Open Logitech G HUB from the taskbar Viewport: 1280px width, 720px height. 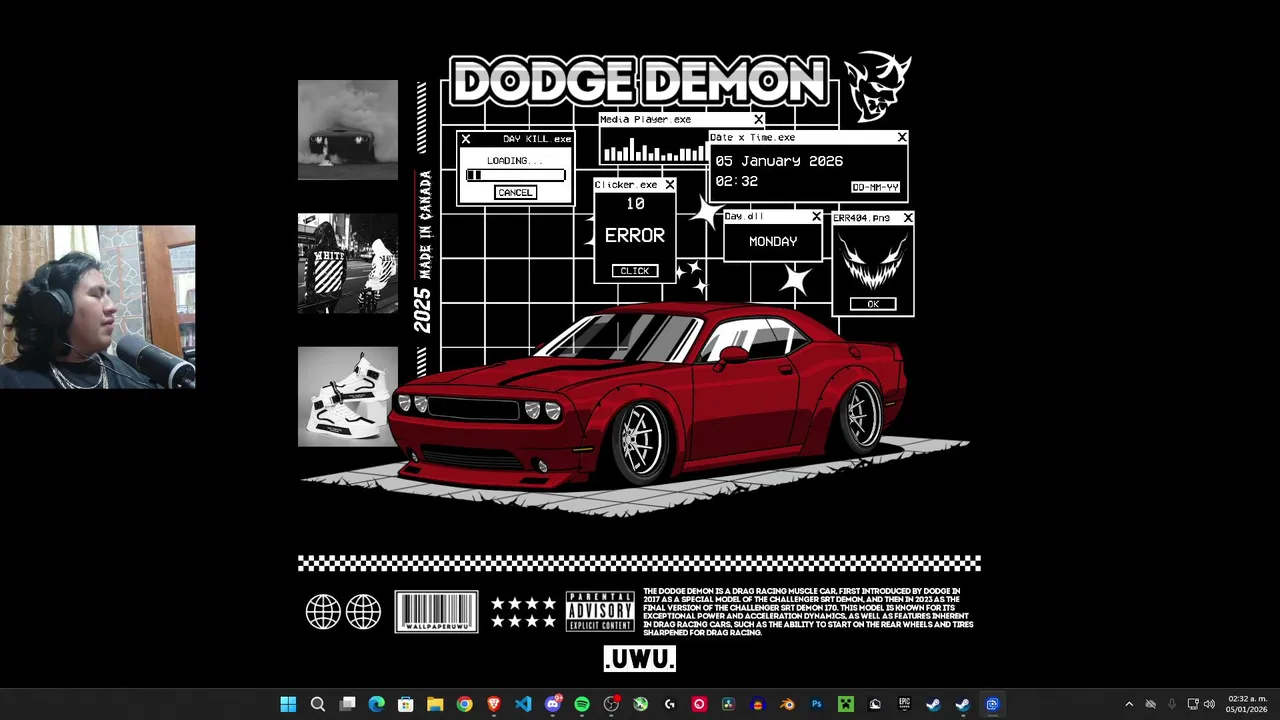pyautogui.click(x=670, y=704)
